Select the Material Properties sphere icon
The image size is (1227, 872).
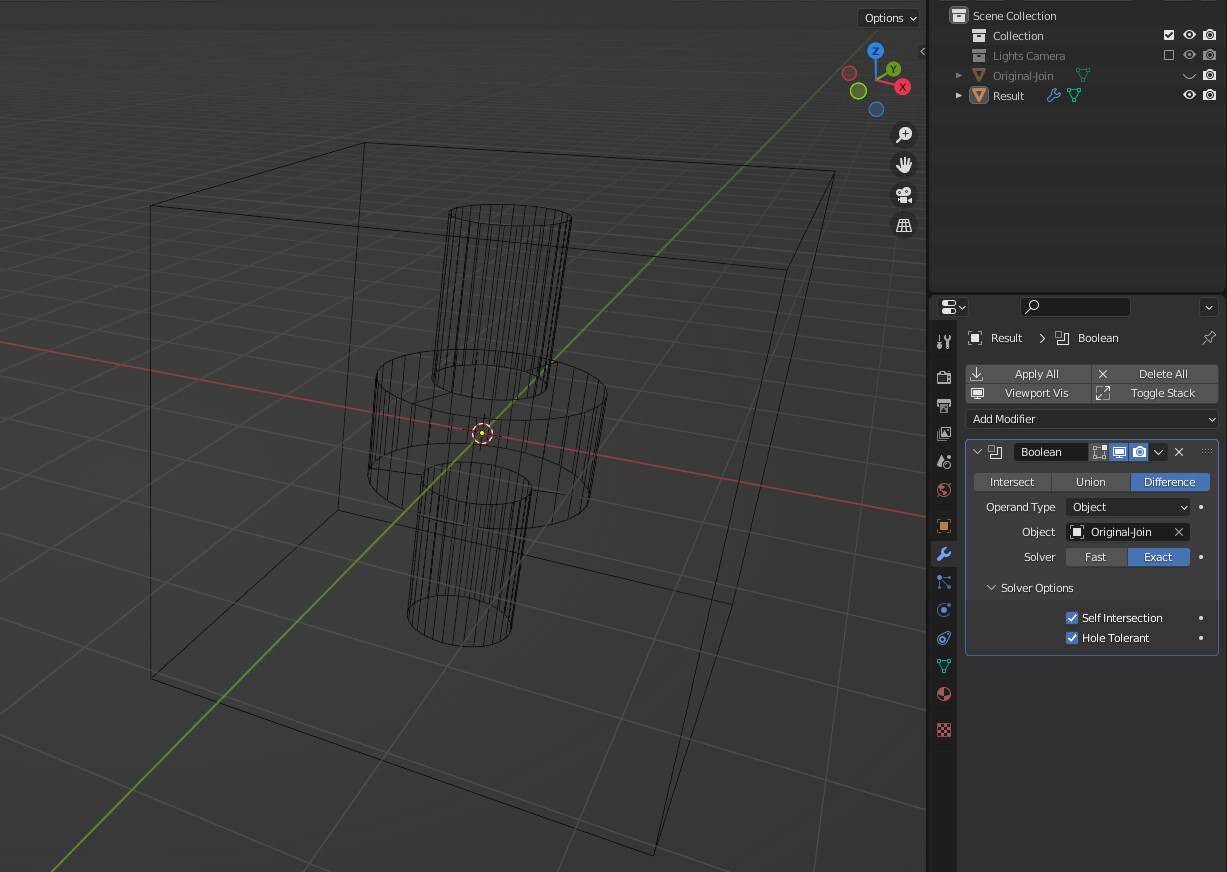943,694
